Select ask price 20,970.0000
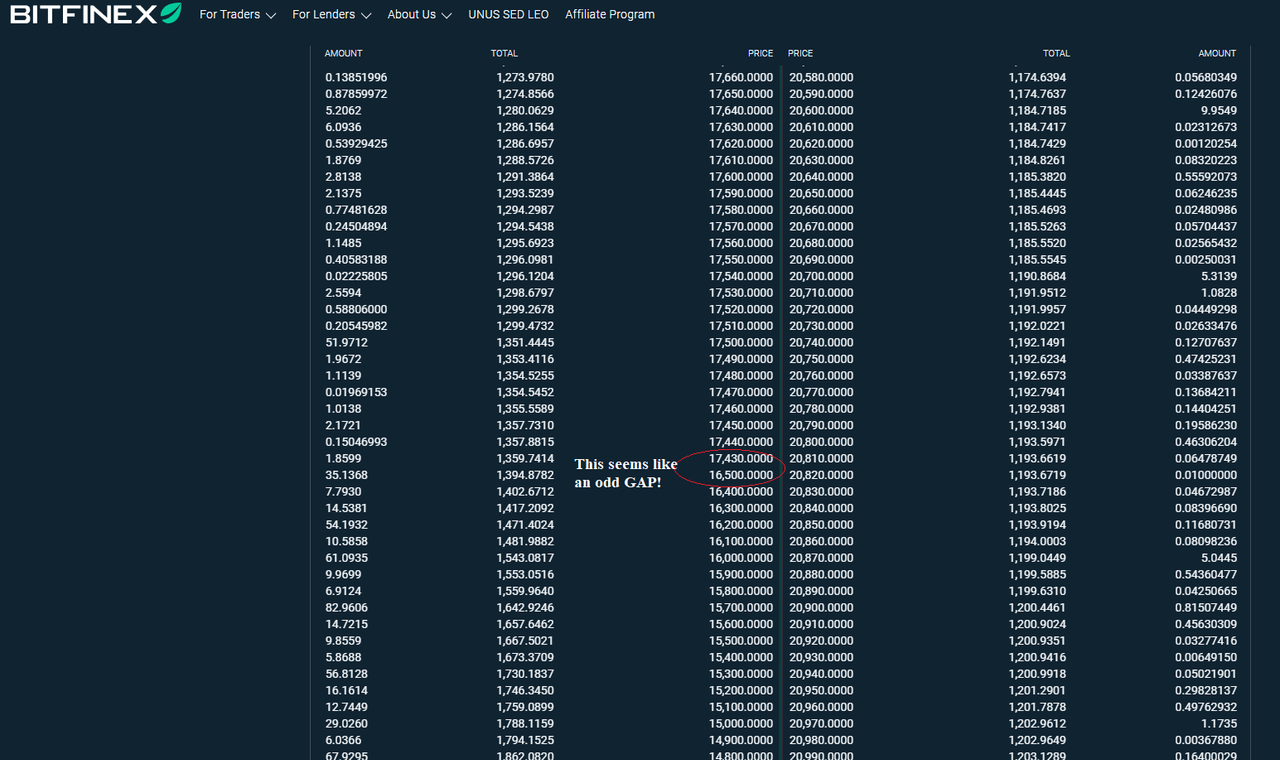Viewport: 1280px width, 760px height. [821, 724]
